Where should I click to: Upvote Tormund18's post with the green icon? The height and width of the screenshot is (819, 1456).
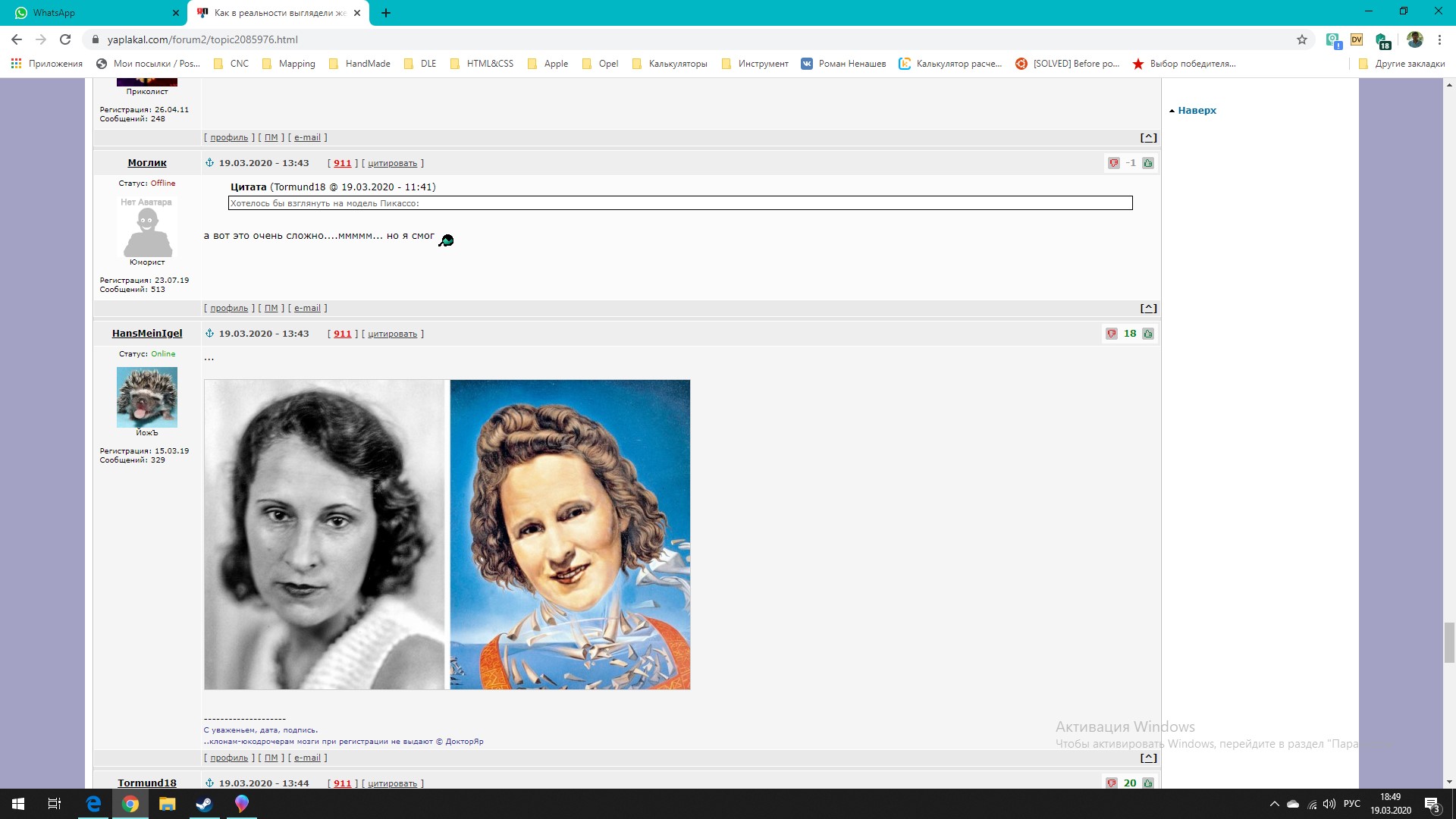1148,783
